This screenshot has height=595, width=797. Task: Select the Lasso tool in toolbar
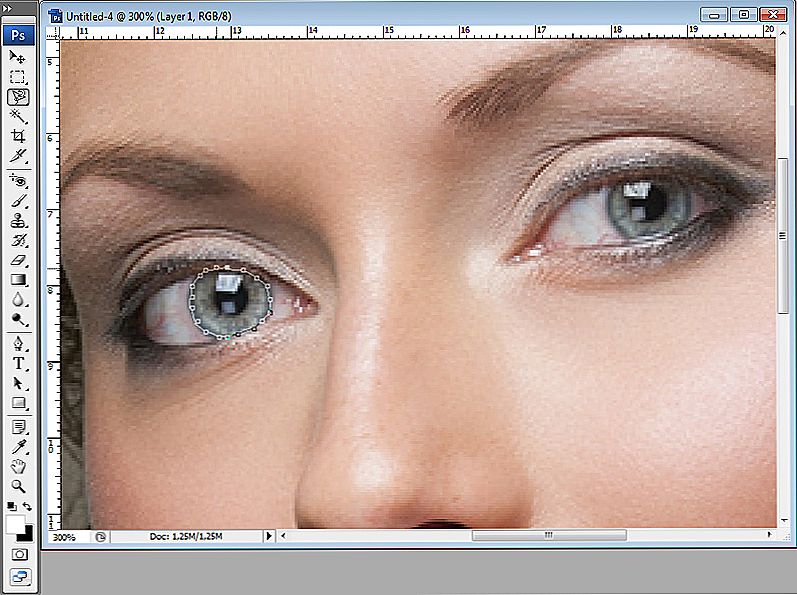tap(19, 97)
